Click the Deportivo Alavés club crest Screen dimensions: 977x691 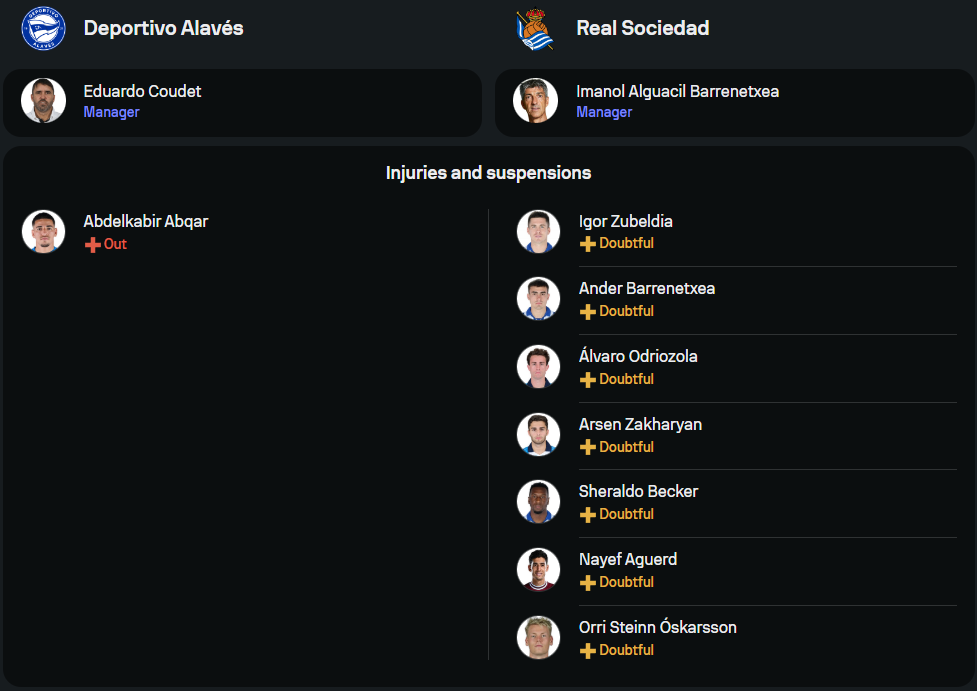(x=43, y=29)
